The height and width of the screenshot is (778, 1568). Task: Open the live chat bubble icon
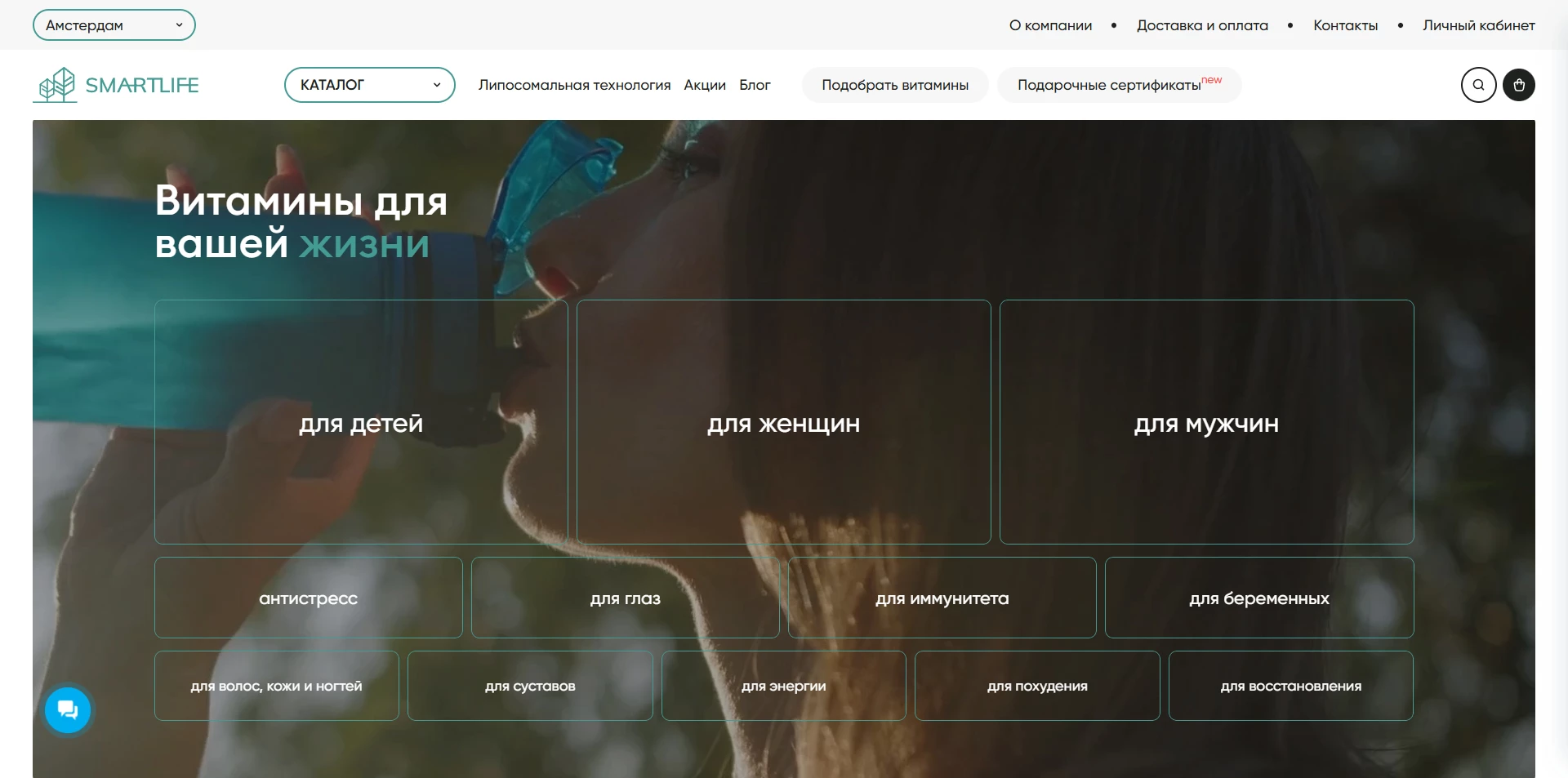(x=68, y=710)
